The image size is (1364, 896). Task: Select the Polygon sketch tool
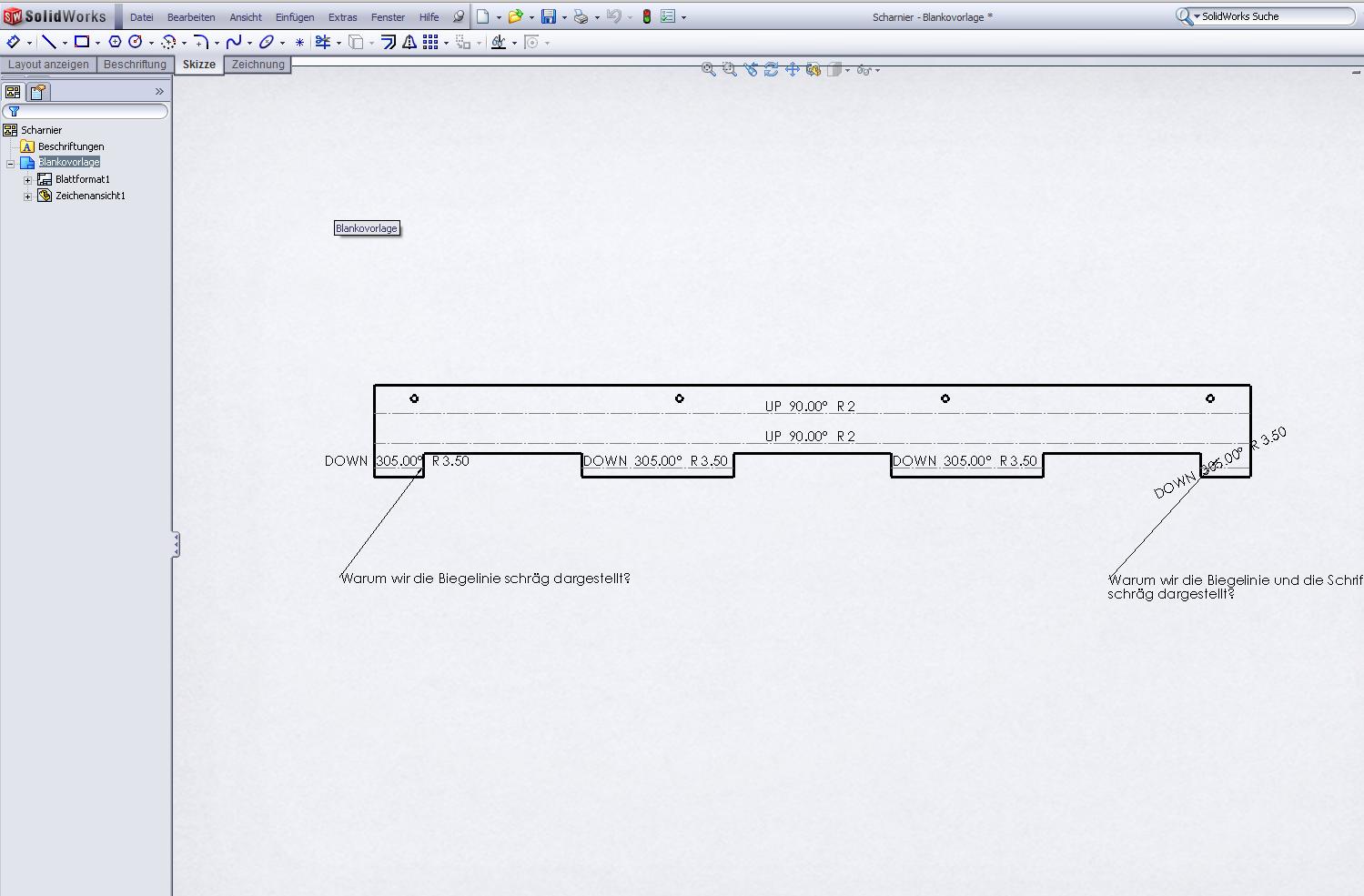115,42
